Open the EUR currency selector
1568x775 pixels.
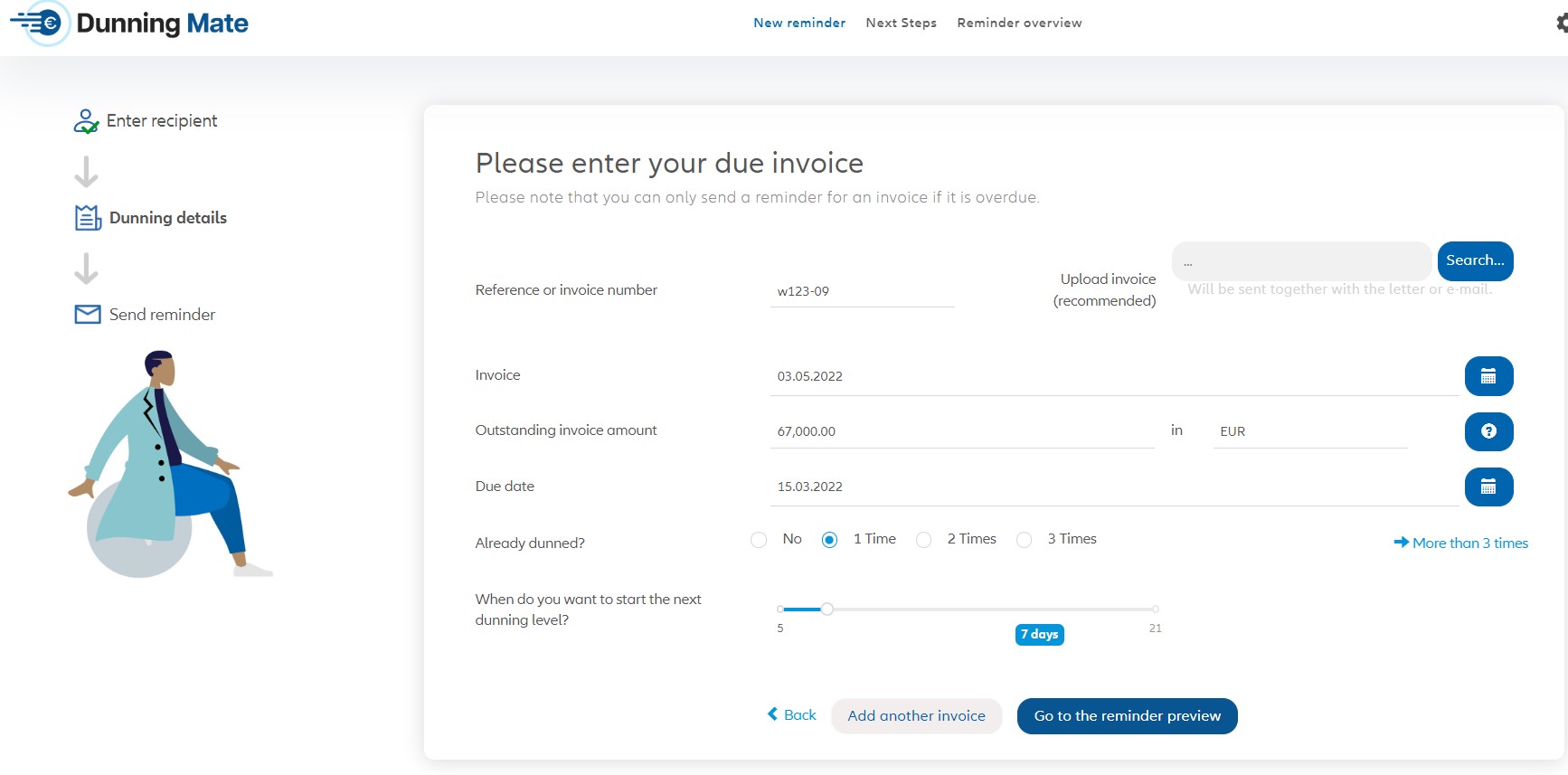(x=1308, y=431)
